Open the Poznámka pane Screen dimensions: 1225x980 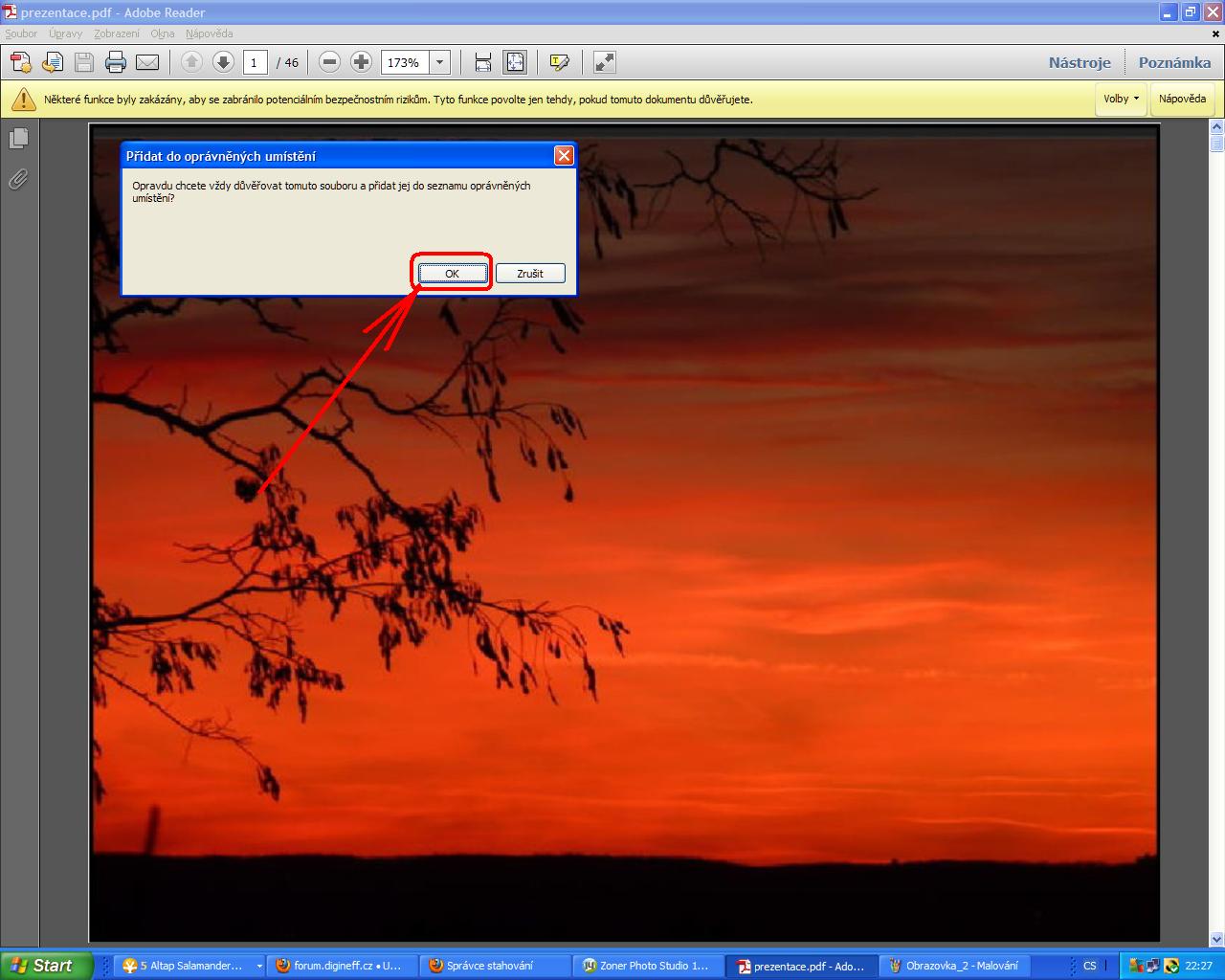1174,63
